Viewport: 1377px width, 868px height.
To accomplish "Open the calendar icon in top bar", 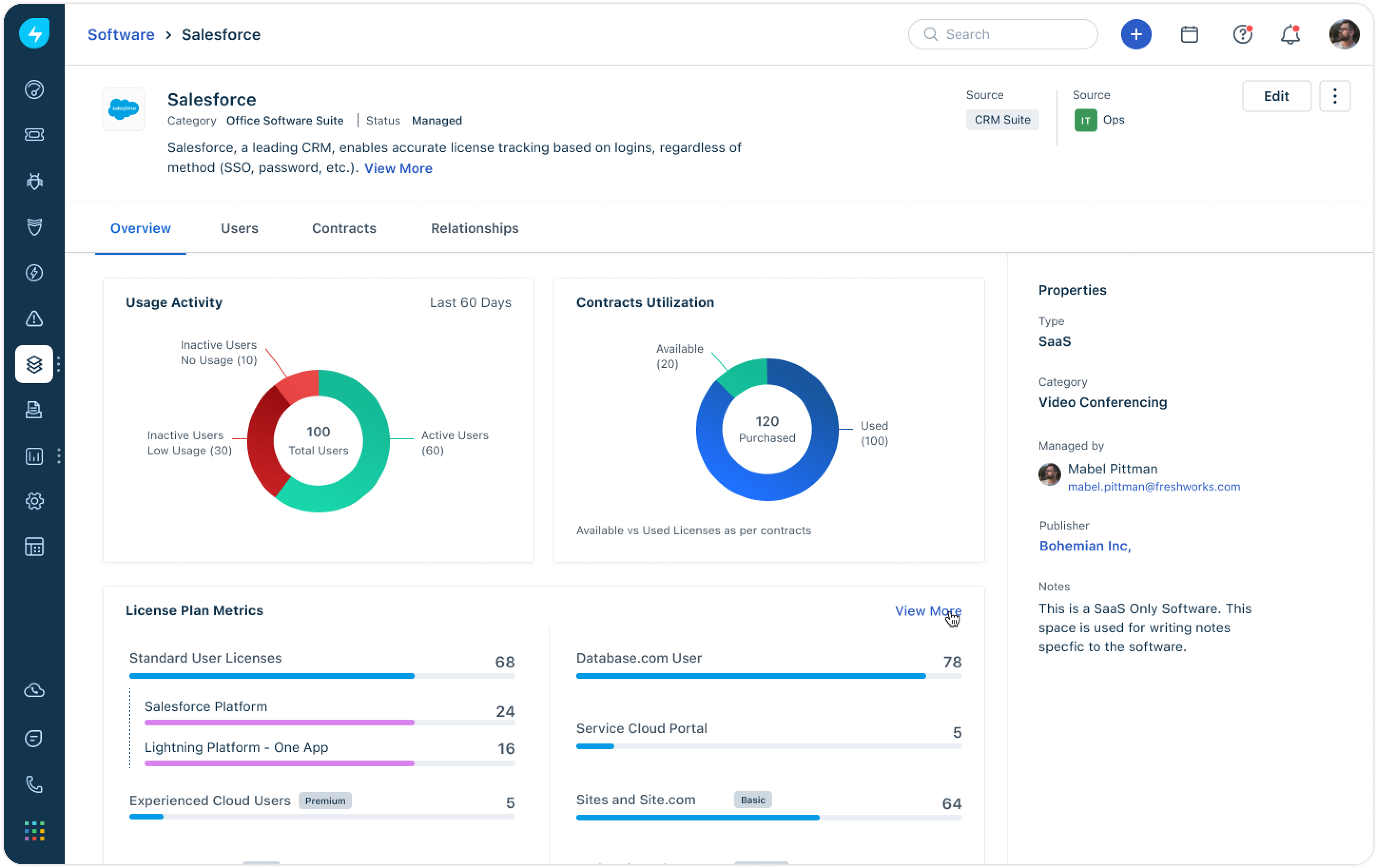I will coord(1190,34).
